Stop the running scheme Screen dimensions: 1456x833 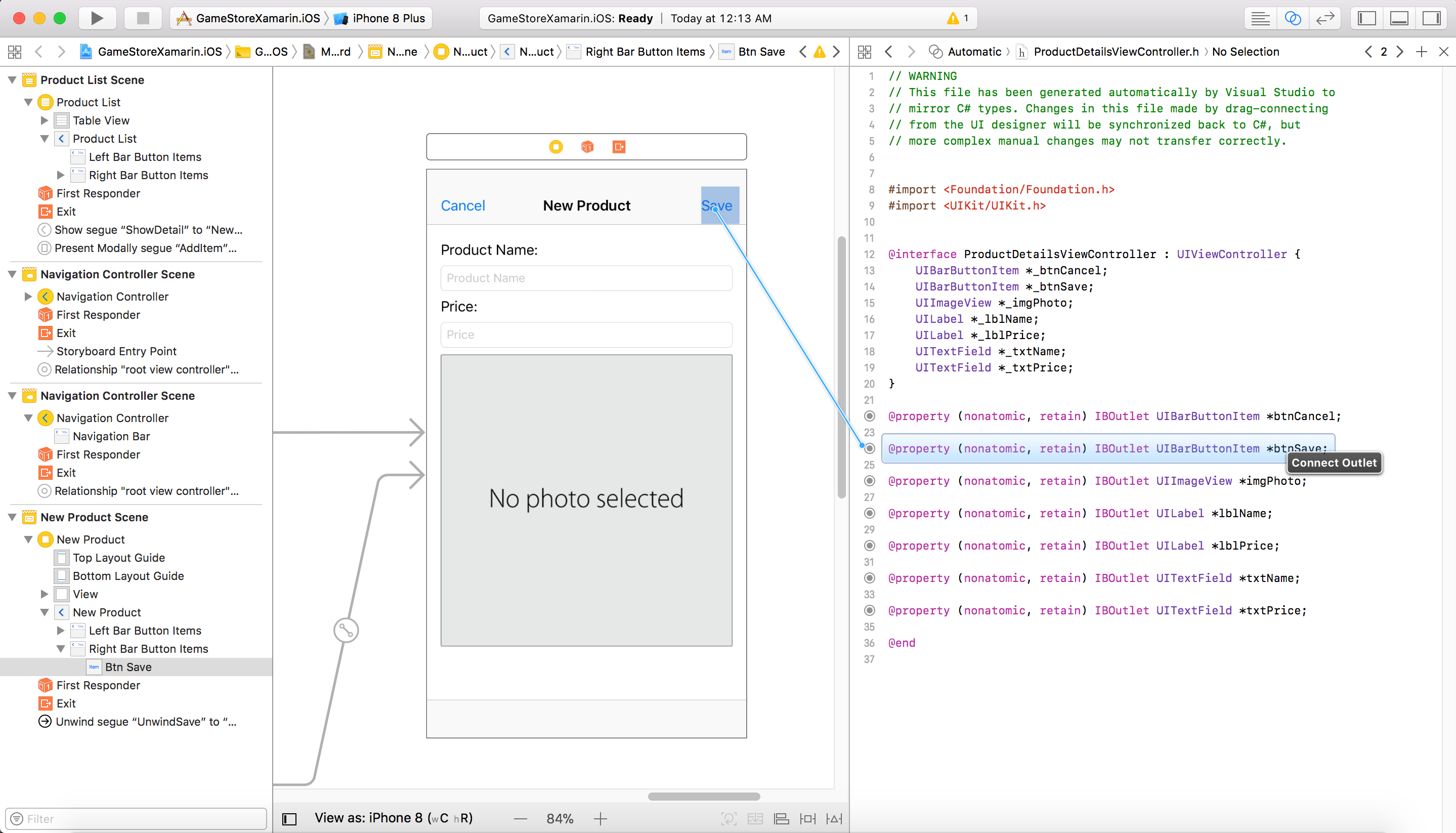(143, 18)
